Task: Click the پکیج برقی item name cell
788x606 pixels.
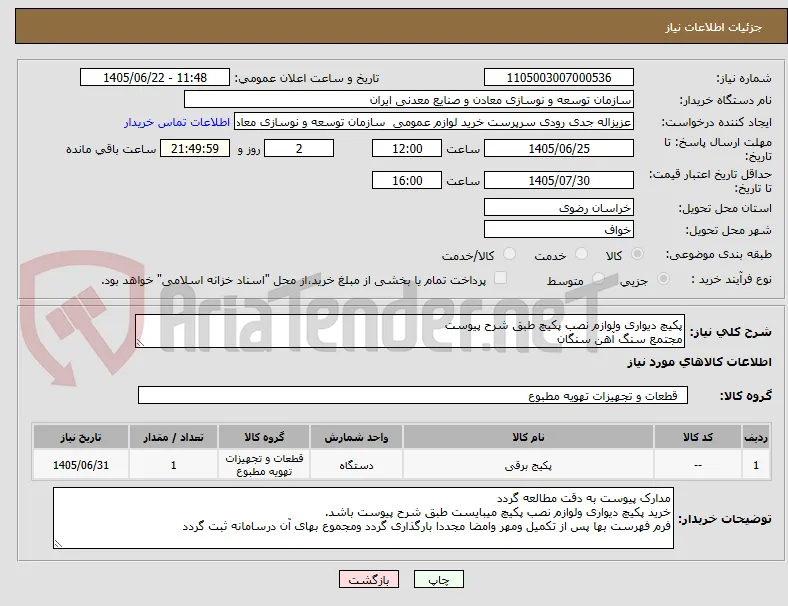Action: pos(528,465)
